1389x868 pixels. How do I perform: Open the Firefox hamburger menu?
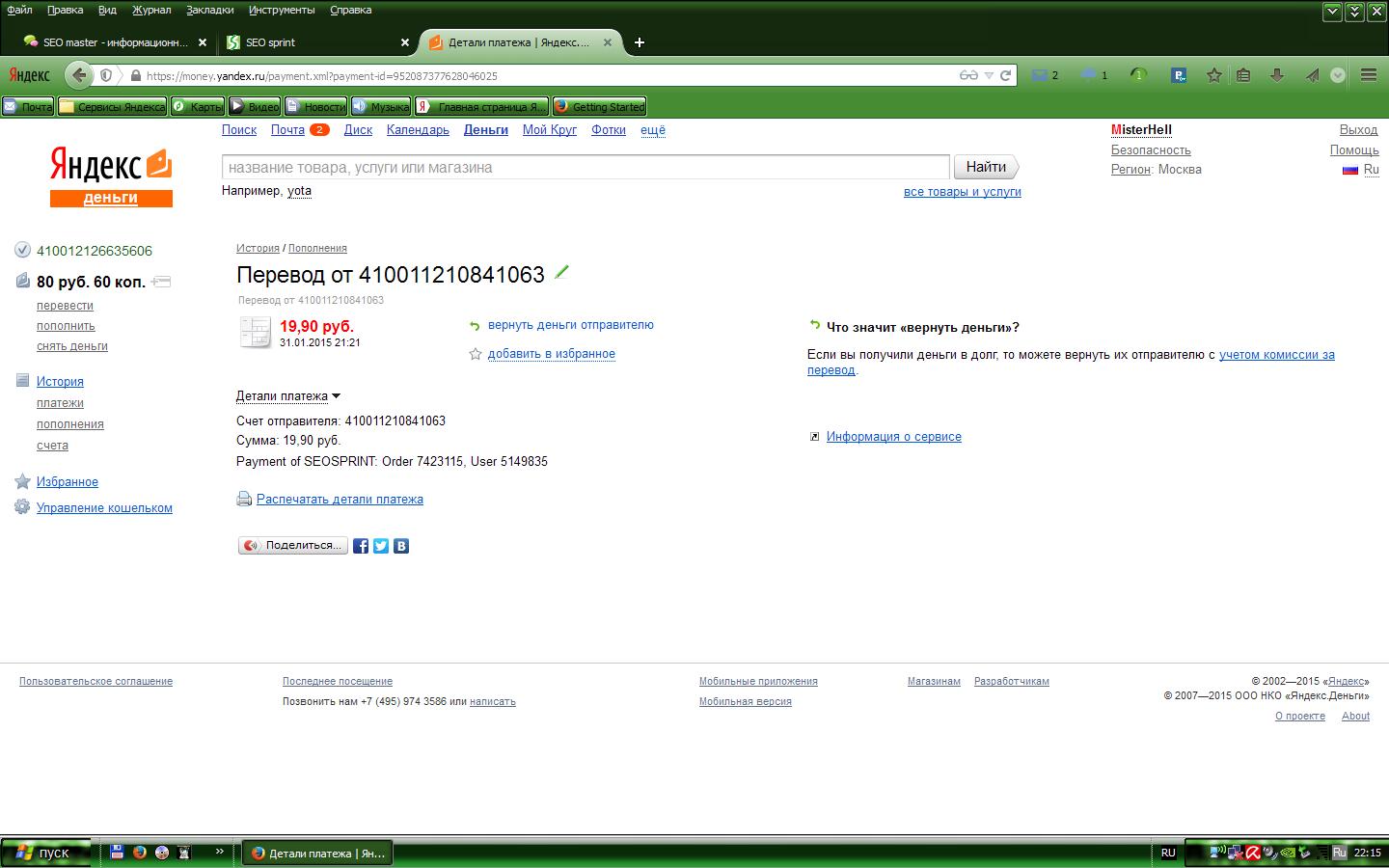point(1368,75)
